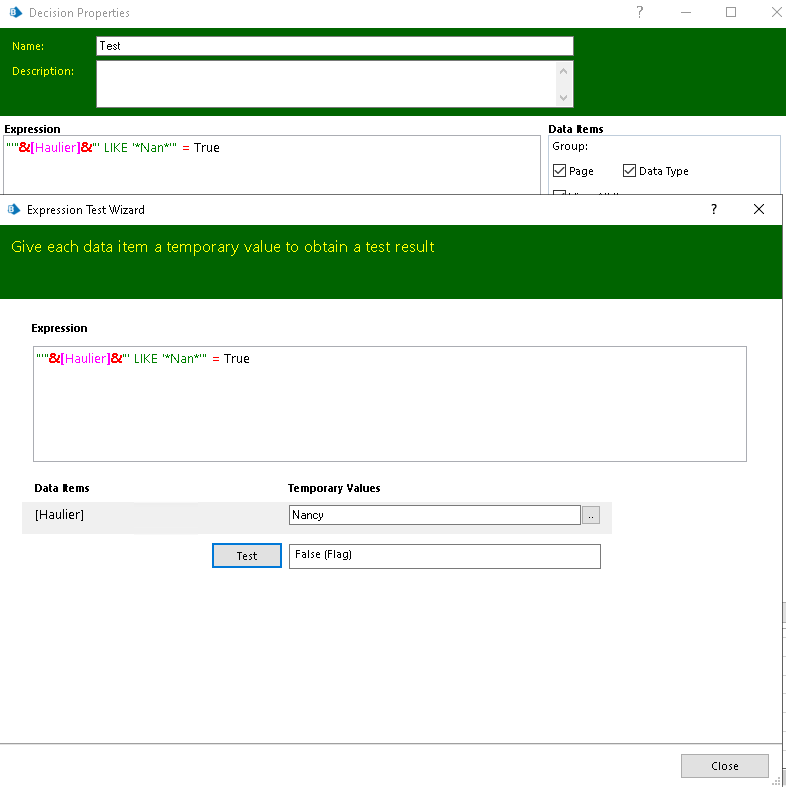Maximize the Decision Properties window
786x787 pixels.
[x=731, y=13]
